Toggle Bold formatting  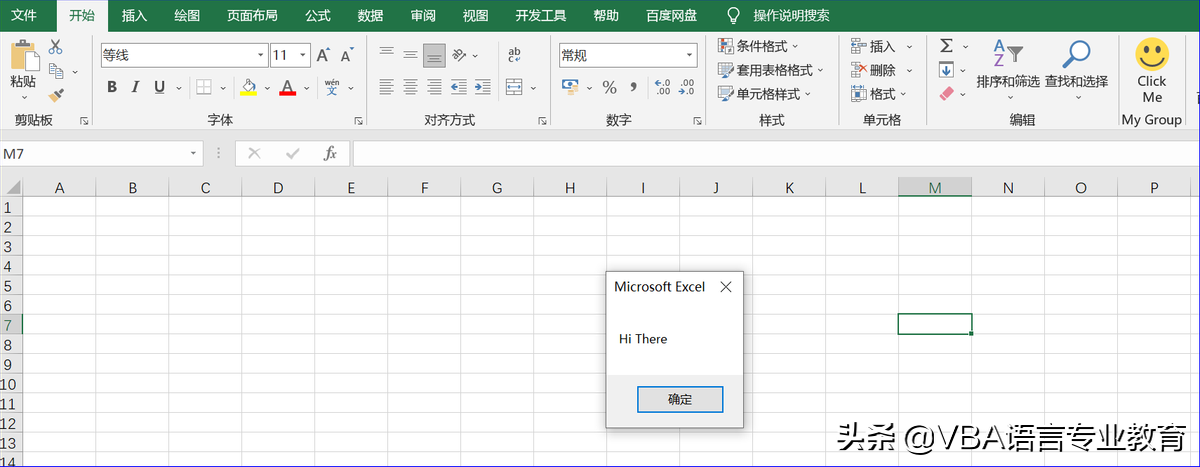coord(112,87)
